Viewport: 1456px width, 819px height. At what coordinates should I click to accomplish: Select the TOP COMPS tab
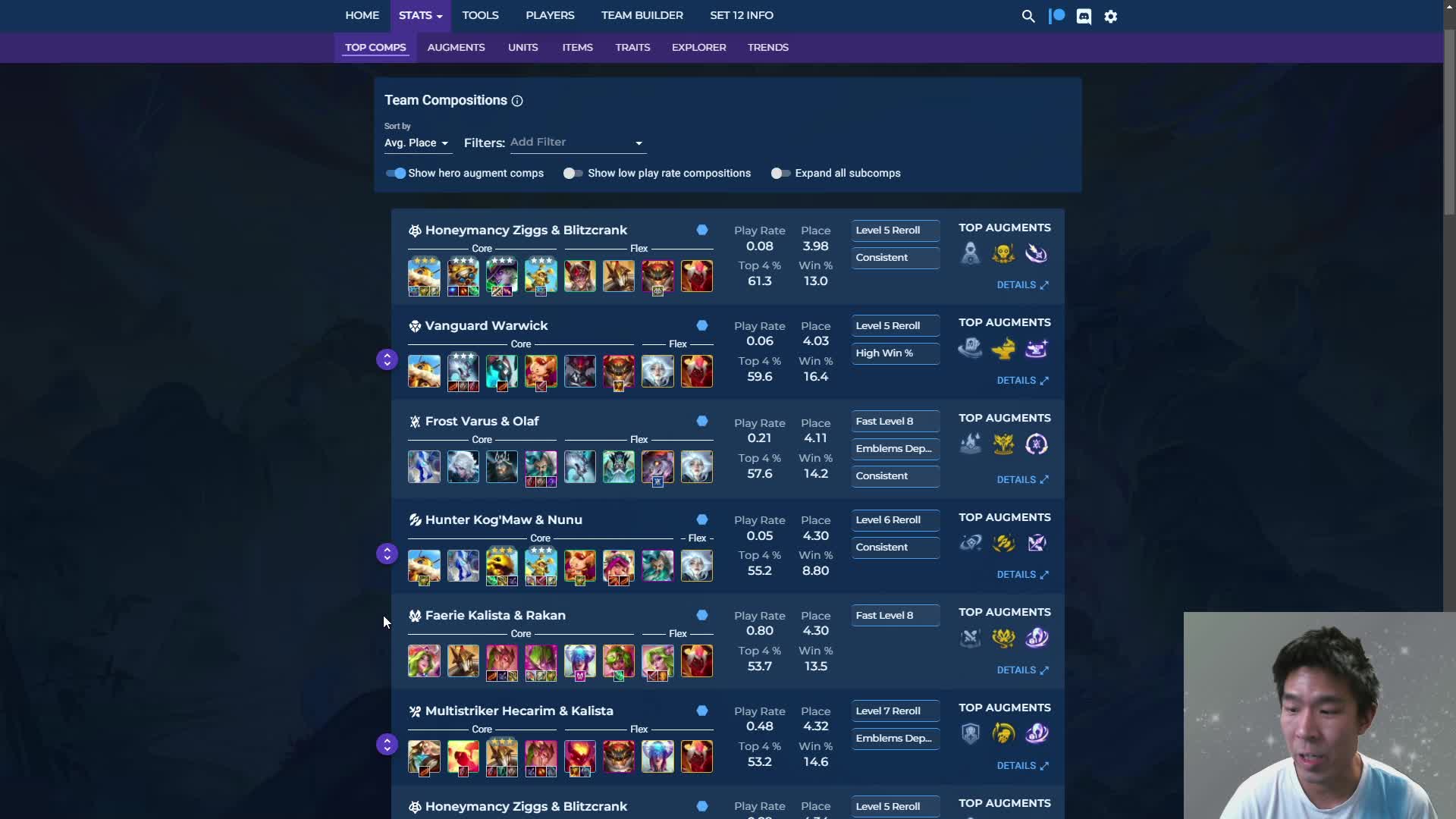tap(375, 47)
